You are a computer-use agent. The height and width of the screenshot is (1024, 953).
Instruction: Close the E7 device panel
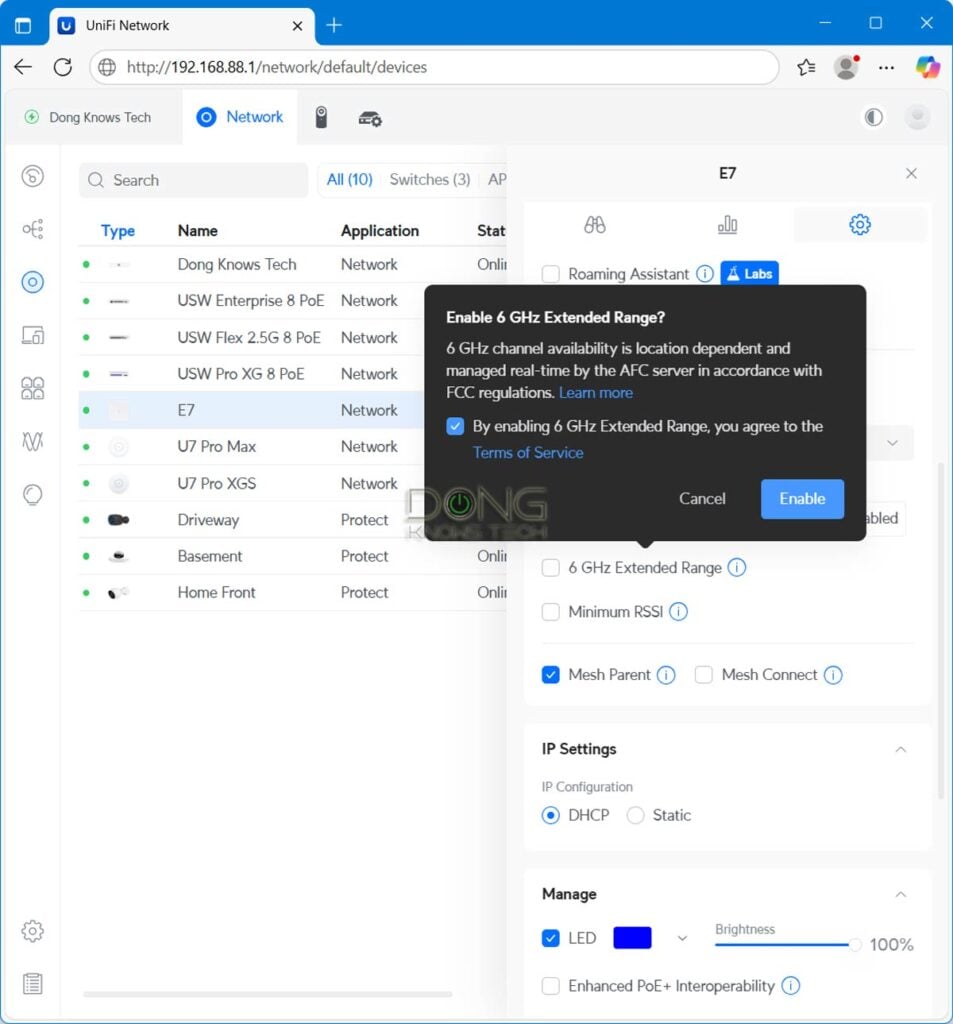[x=911, y=173]
